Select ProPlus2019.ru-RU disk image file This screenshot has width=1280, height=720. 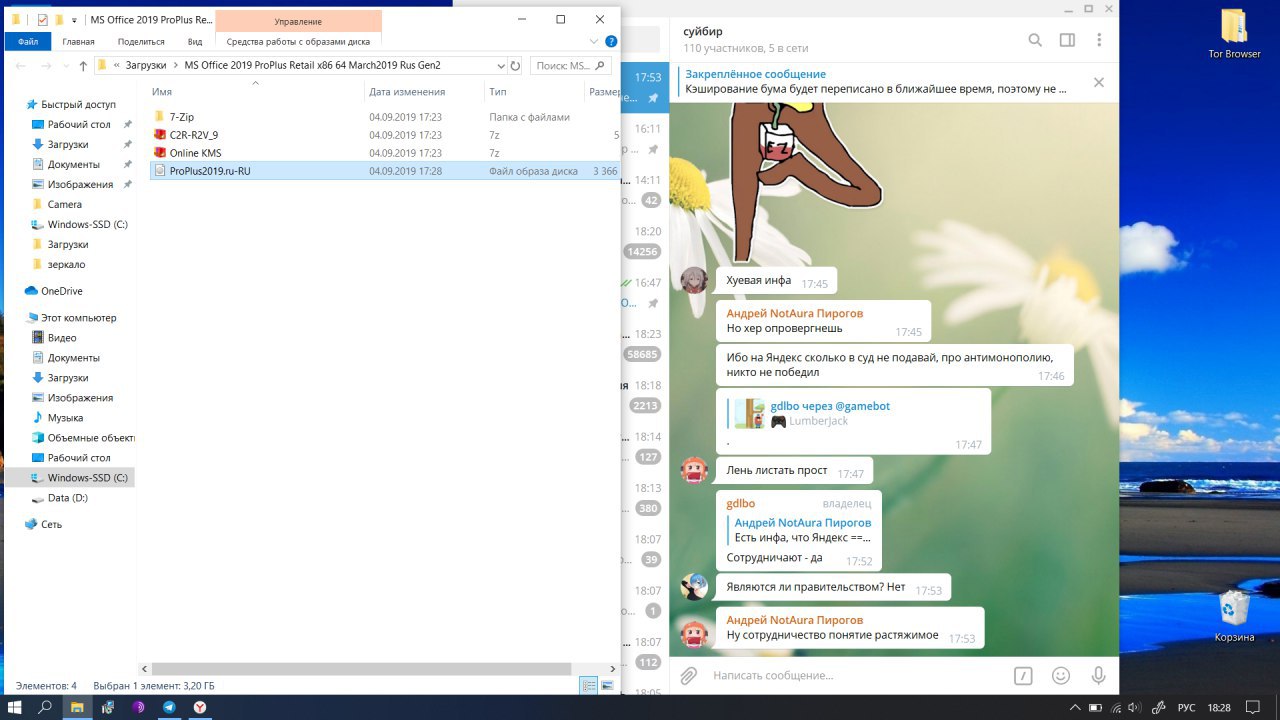(210, 171)
